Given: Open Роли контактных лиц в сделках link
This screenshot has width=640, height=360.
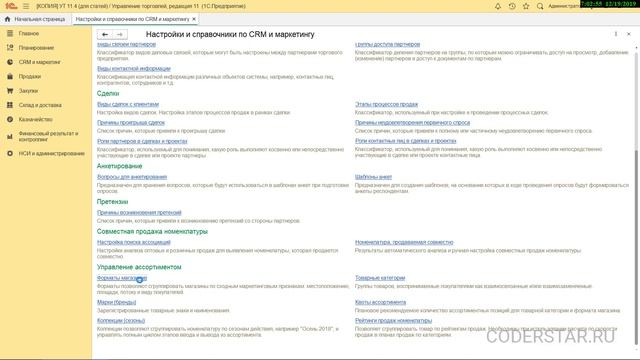Looking at the screenshot, I should (x=405, y=141).
